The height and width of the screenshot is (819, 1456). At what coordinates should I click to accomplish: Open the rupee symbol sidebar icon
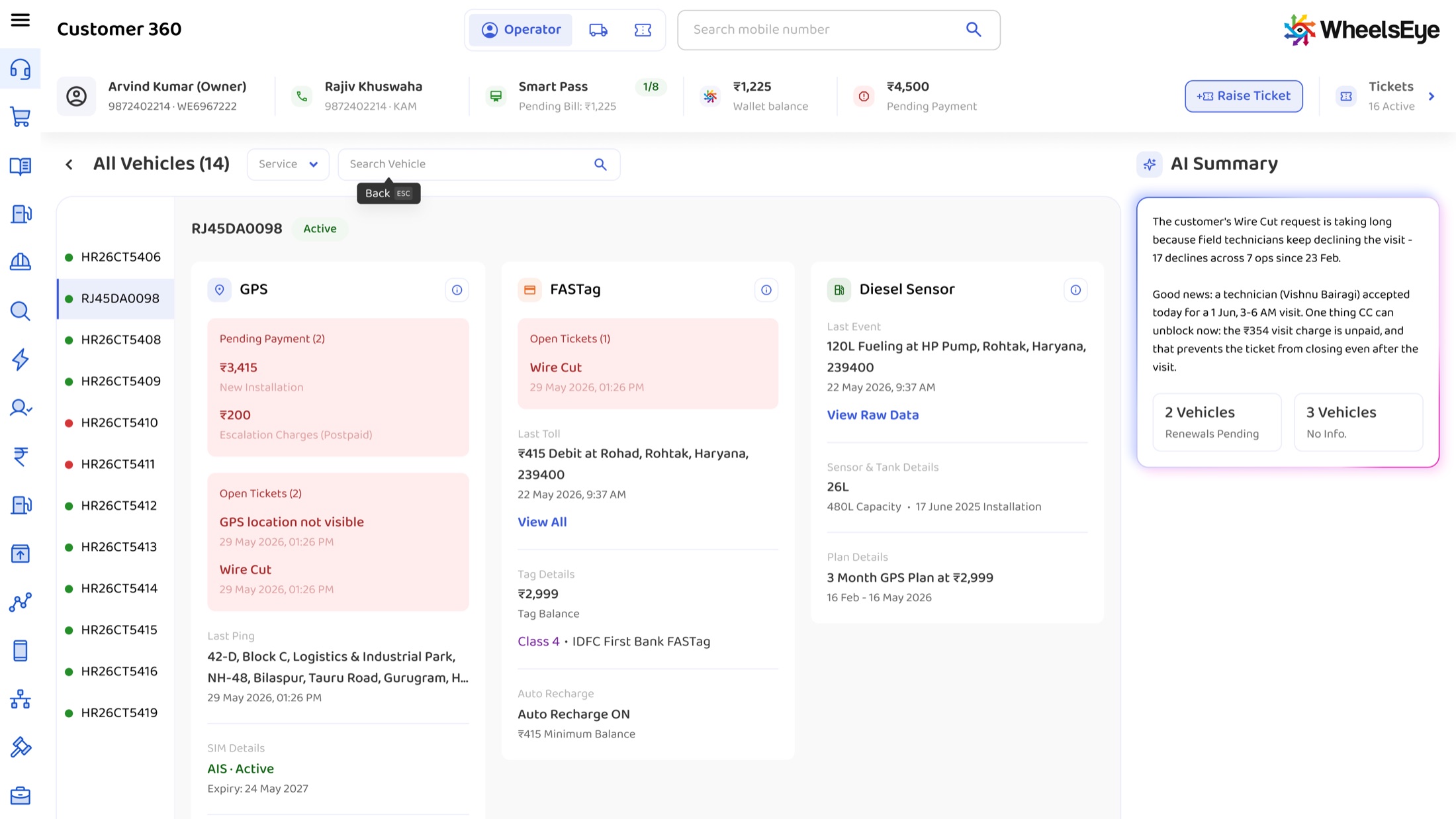(x=21, y=456)
